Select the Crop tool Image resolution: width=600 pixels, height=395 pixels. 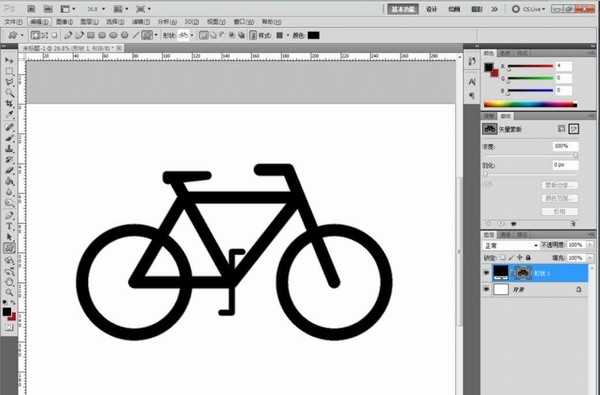9,103
